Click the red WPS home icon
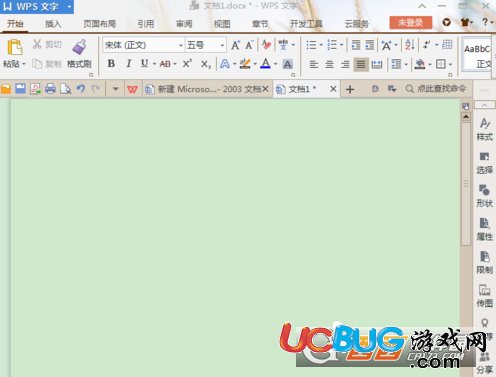This screenshot has width=496, height=377. [x=132, y=89]
